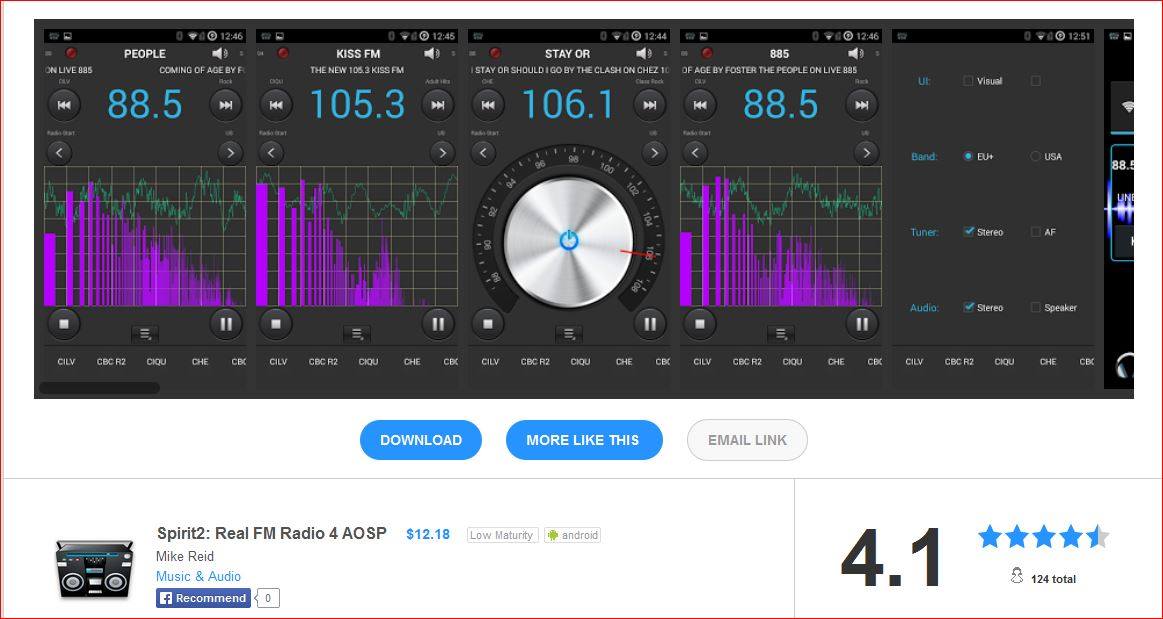Open the Spirit2: Real FM Radio 4 AOSP title
This screenshot has width=1163, height=619.
pos(271,534)
